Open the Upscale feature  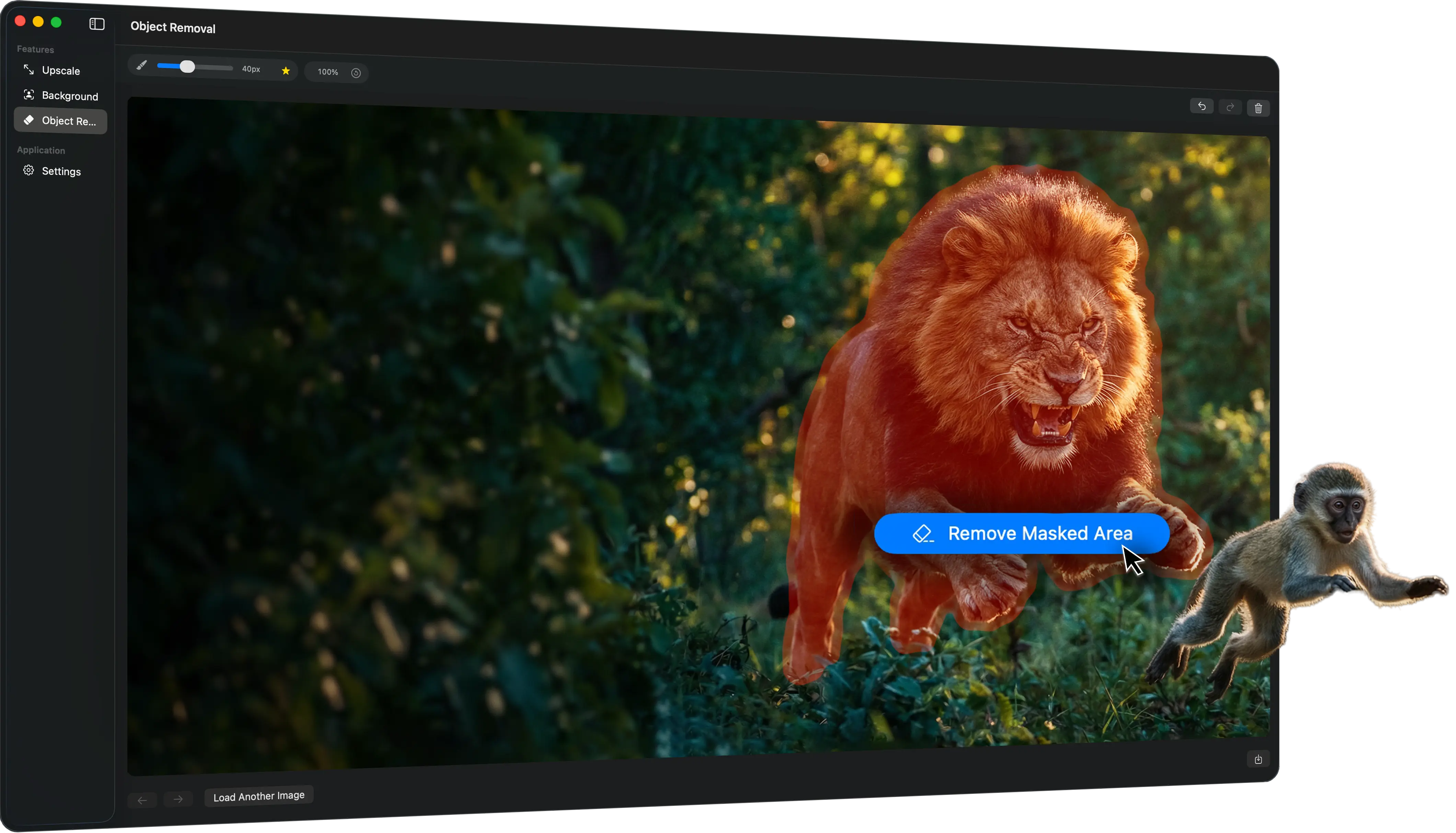click(x=60, y=70)
